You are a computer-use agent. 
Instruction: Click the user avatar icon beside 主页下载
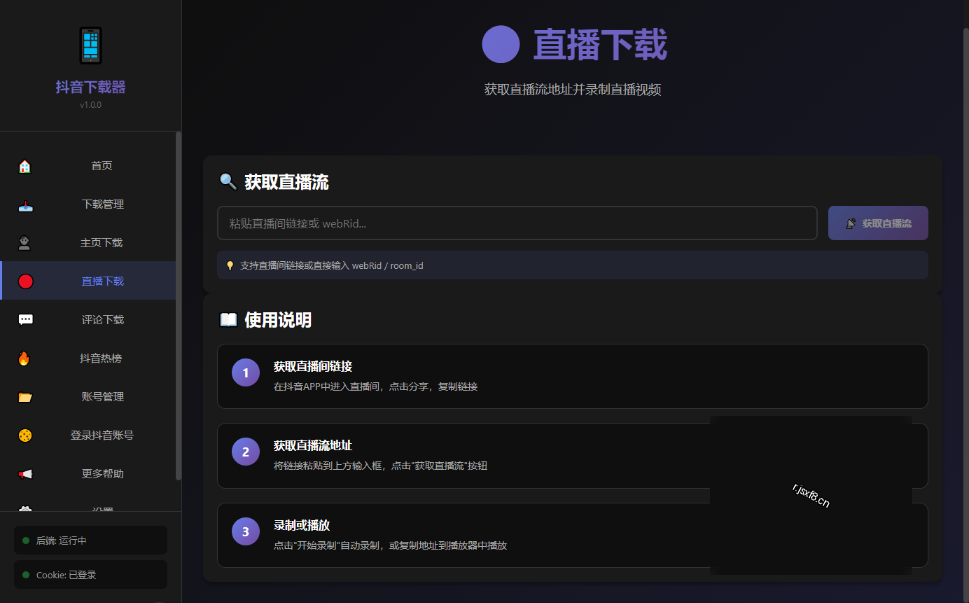coord(25,243)
